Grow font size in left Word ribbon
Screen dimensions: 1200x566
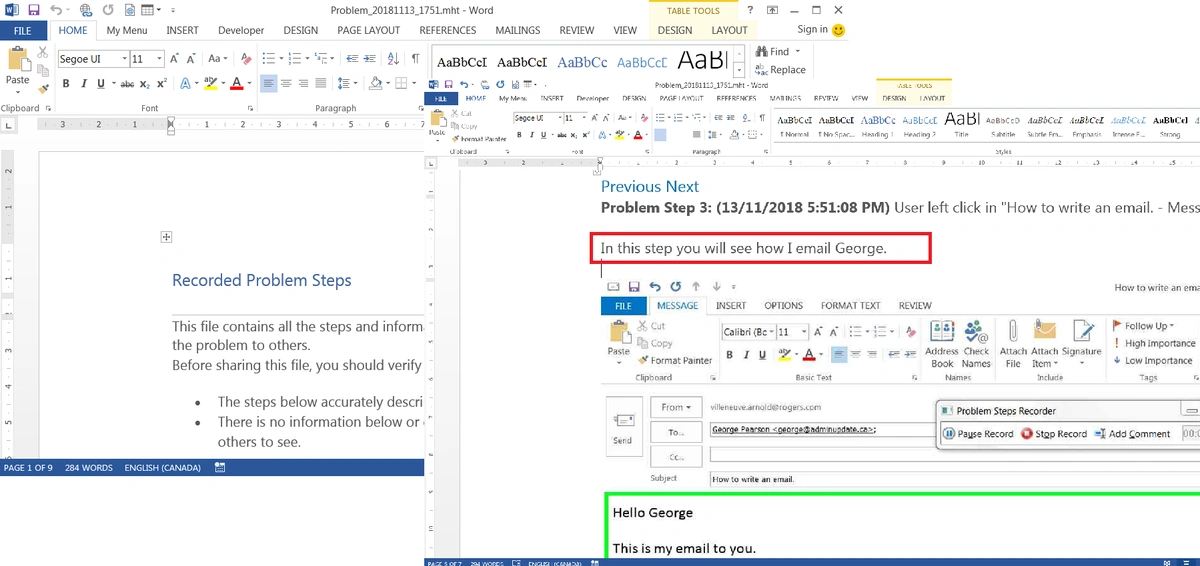point(175,58)
